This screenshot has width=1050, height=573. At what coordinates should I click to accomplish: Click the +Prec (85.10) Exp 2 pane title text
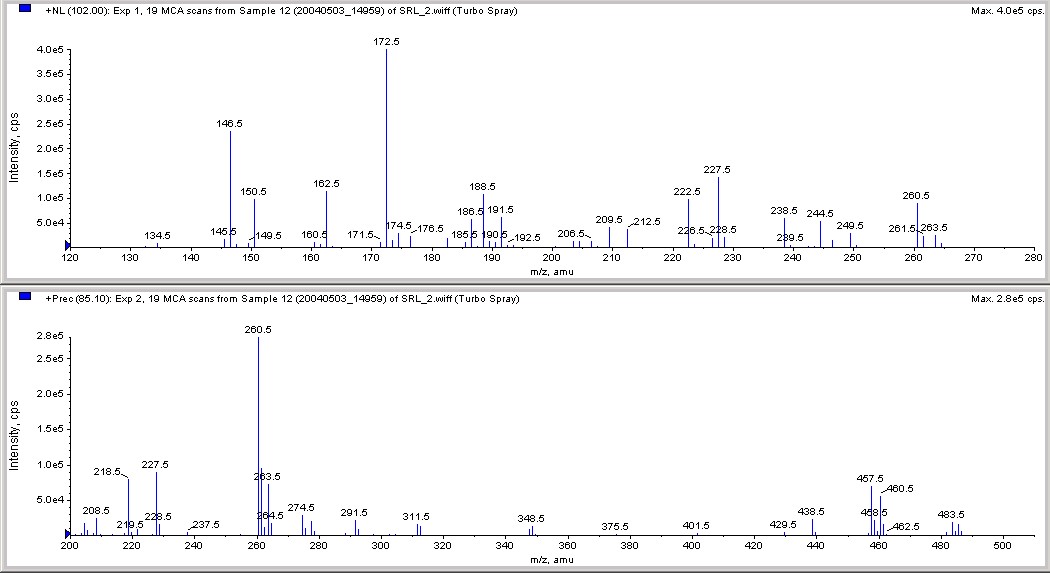click(282, 299)
